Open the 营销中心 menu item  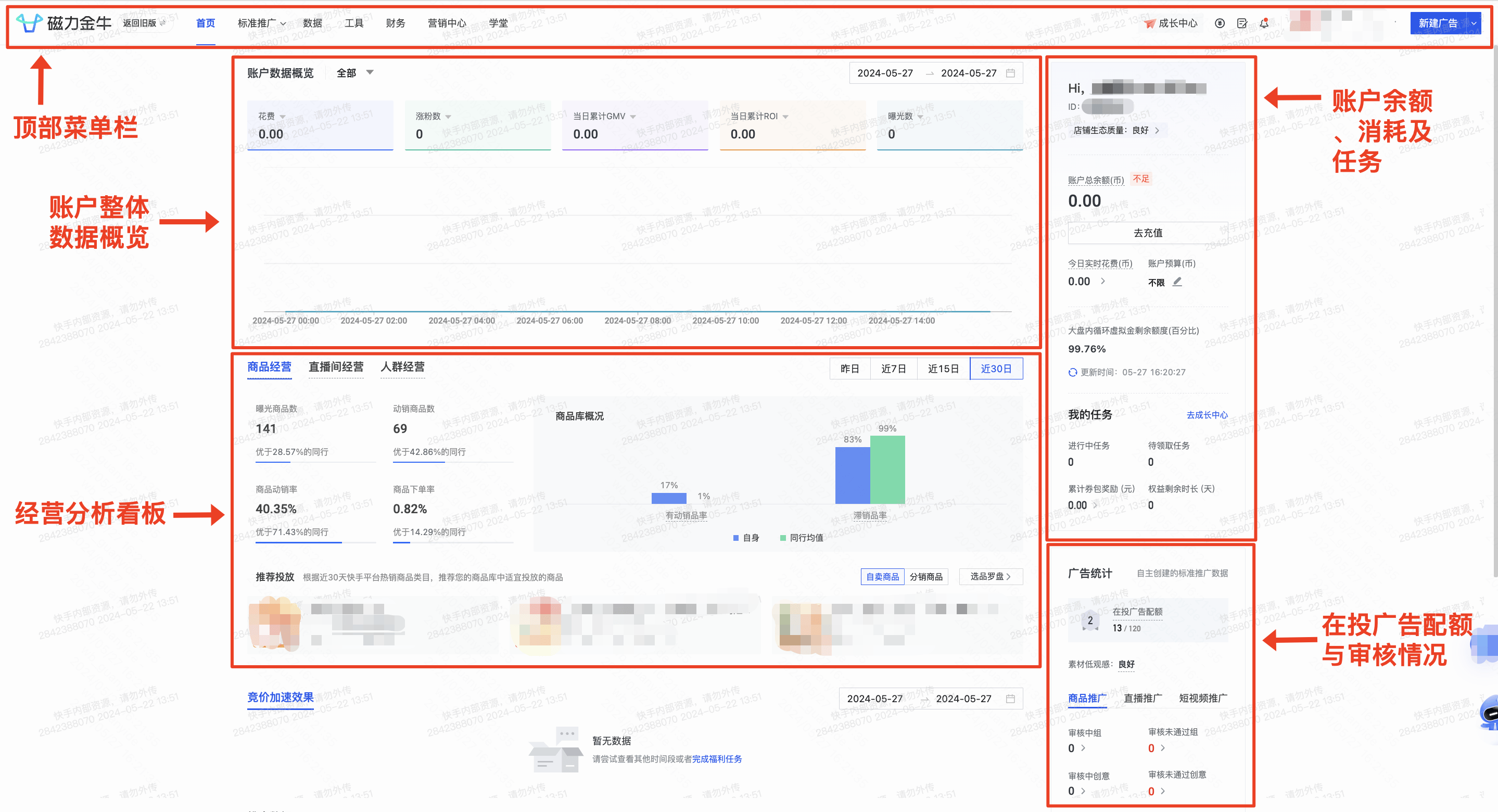click(447, 23)
